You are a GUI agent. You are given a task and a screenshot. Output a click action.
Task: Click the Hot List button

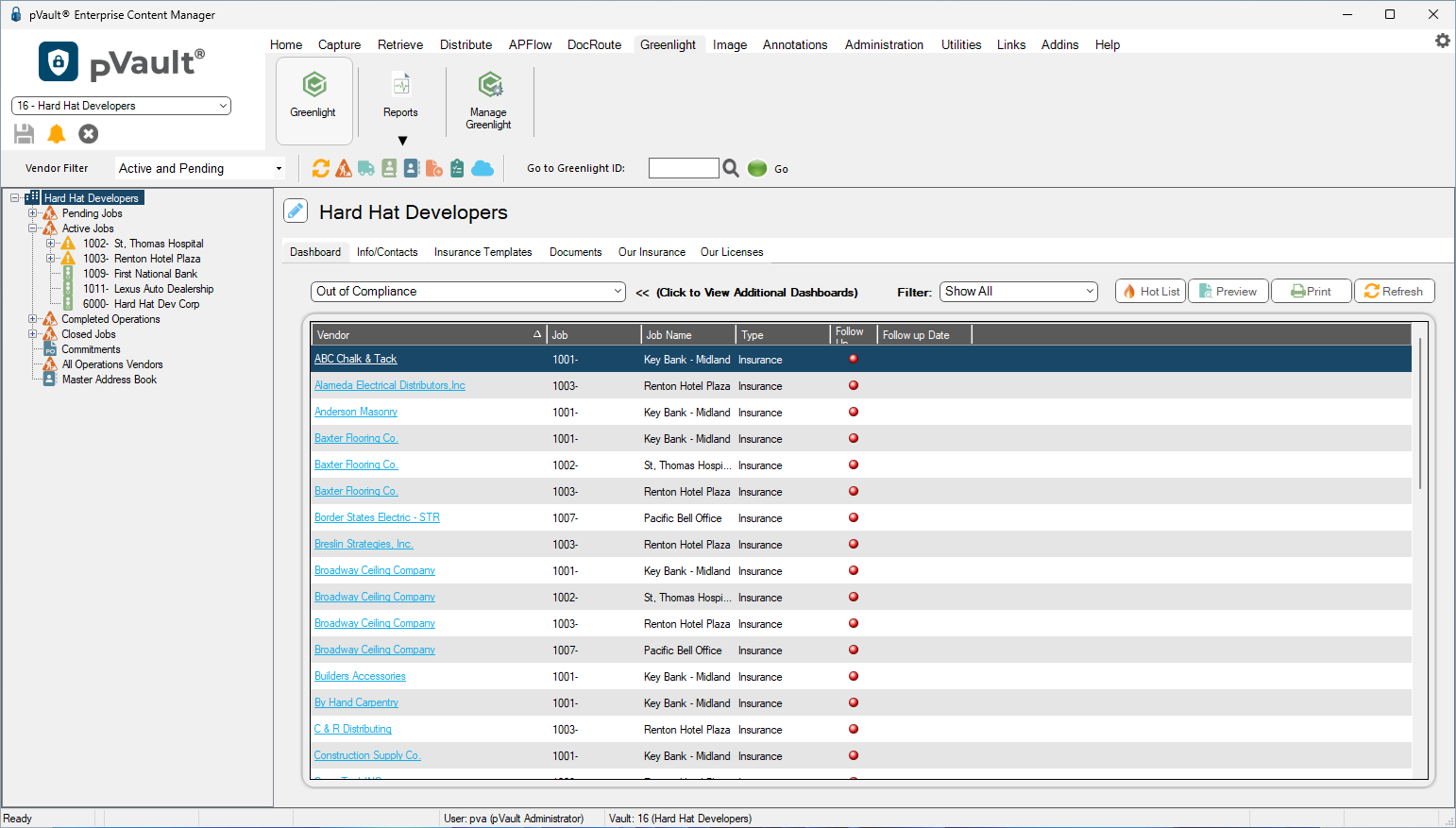pos(1150,291)
